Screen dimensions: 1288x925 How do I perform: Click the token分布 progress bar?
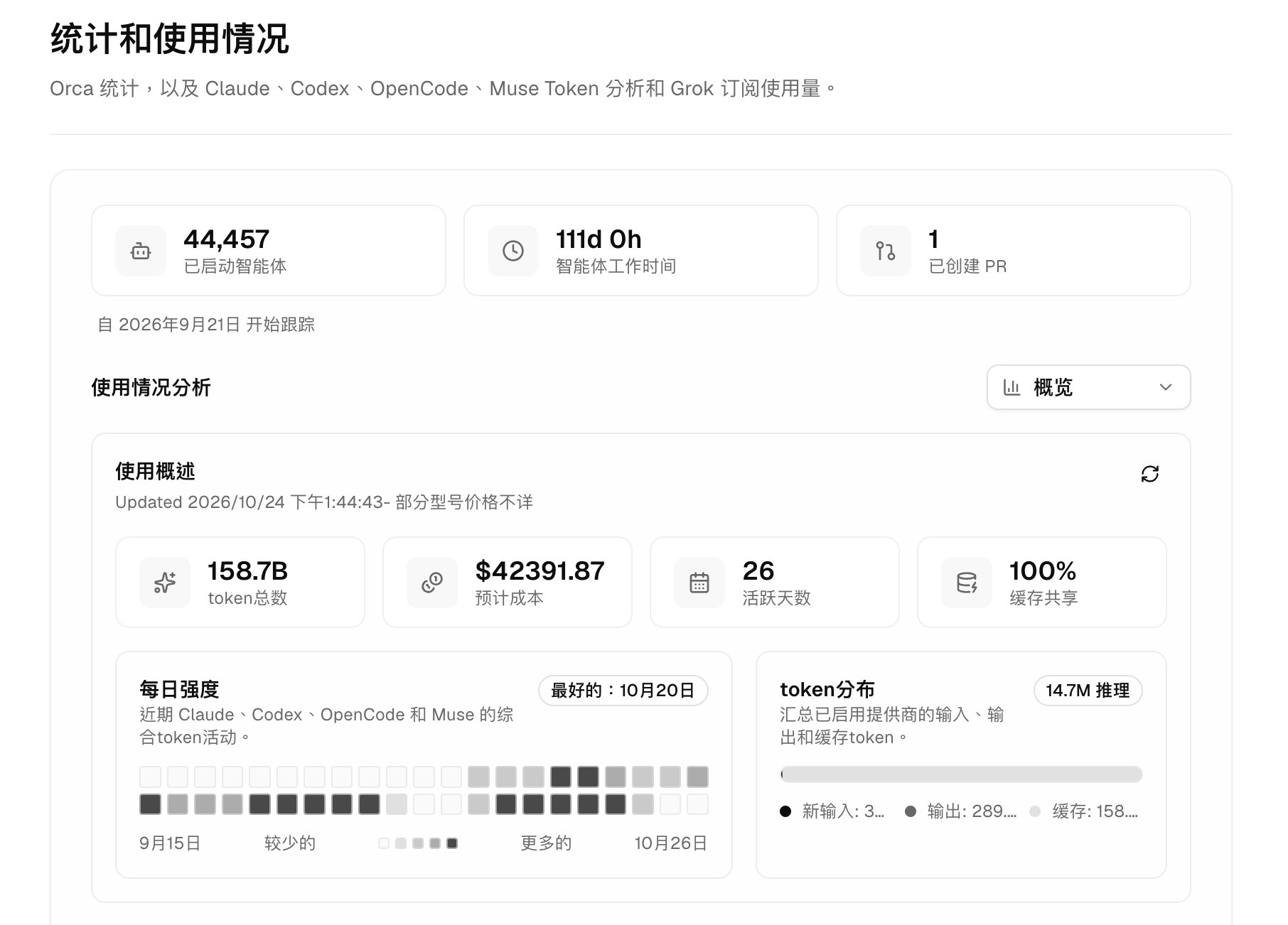961,774
